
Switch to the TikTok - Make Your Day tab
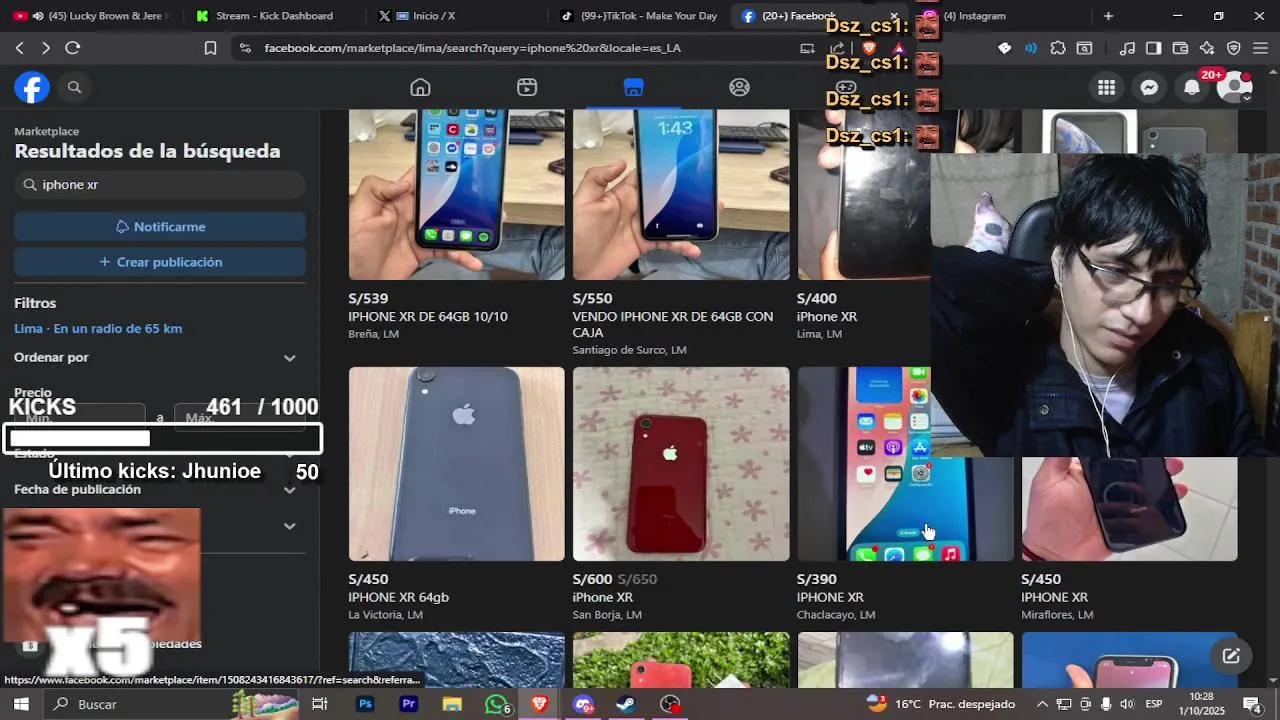click(x=638, y=16)
